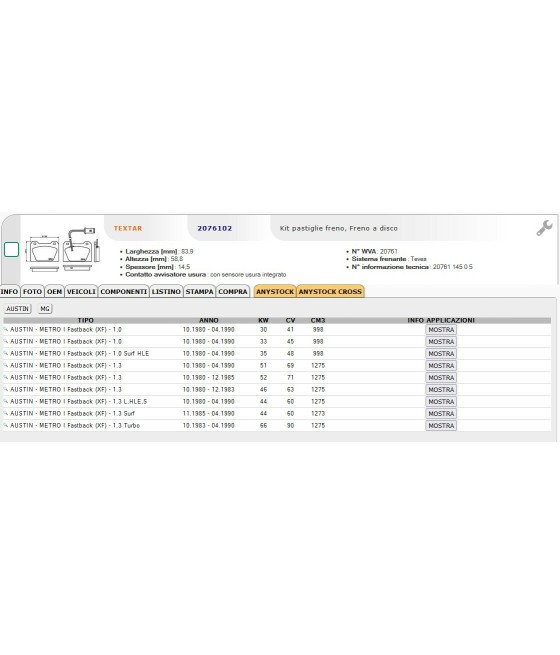Click the STAMPA tab
This screenshot has height=655, width=560.
pyautogui.click(x=200, y=292)
